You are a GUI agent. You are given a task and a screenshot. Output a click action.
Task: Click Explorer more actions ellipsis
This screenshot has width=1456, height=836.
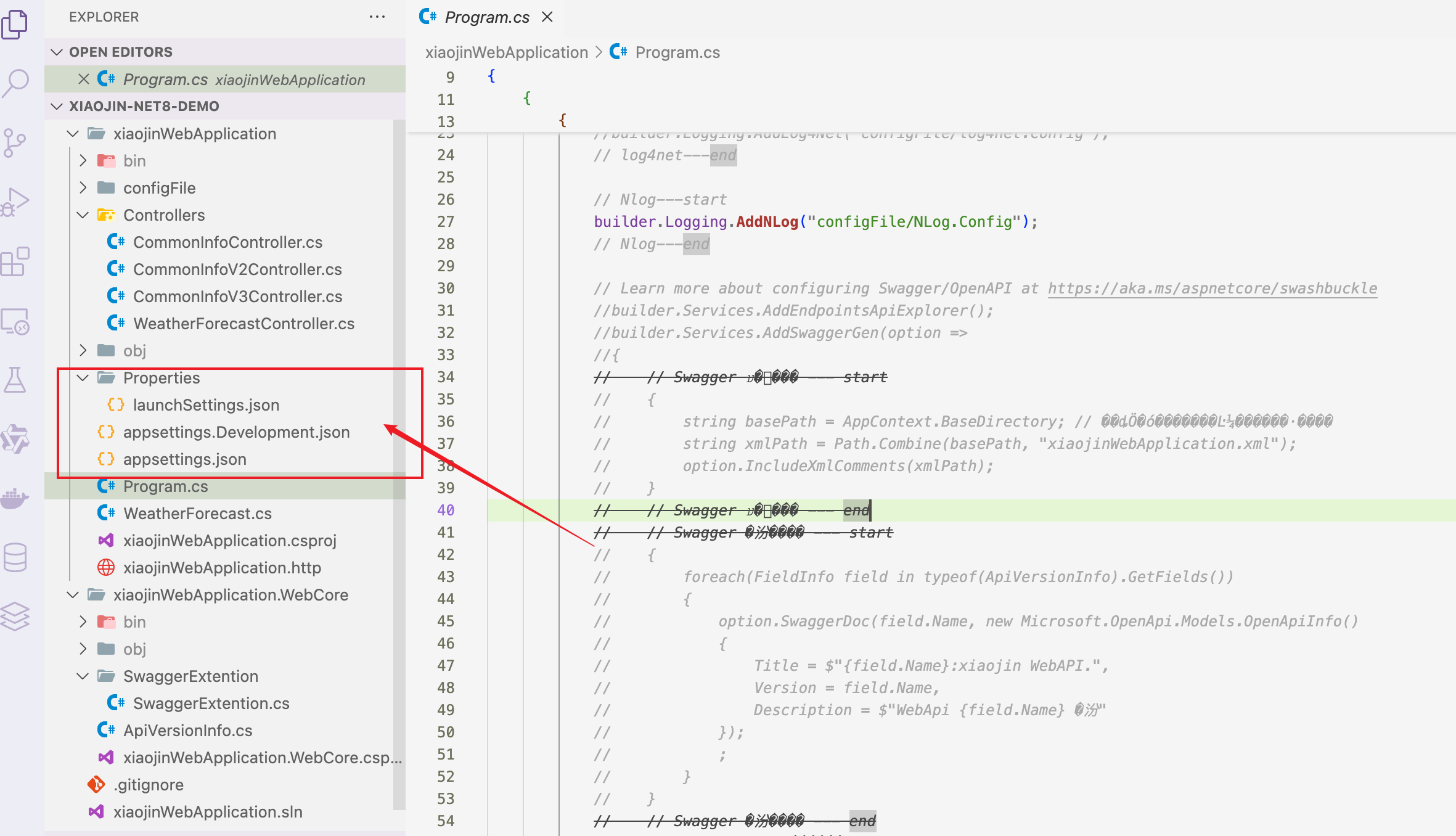click(377, 17)
